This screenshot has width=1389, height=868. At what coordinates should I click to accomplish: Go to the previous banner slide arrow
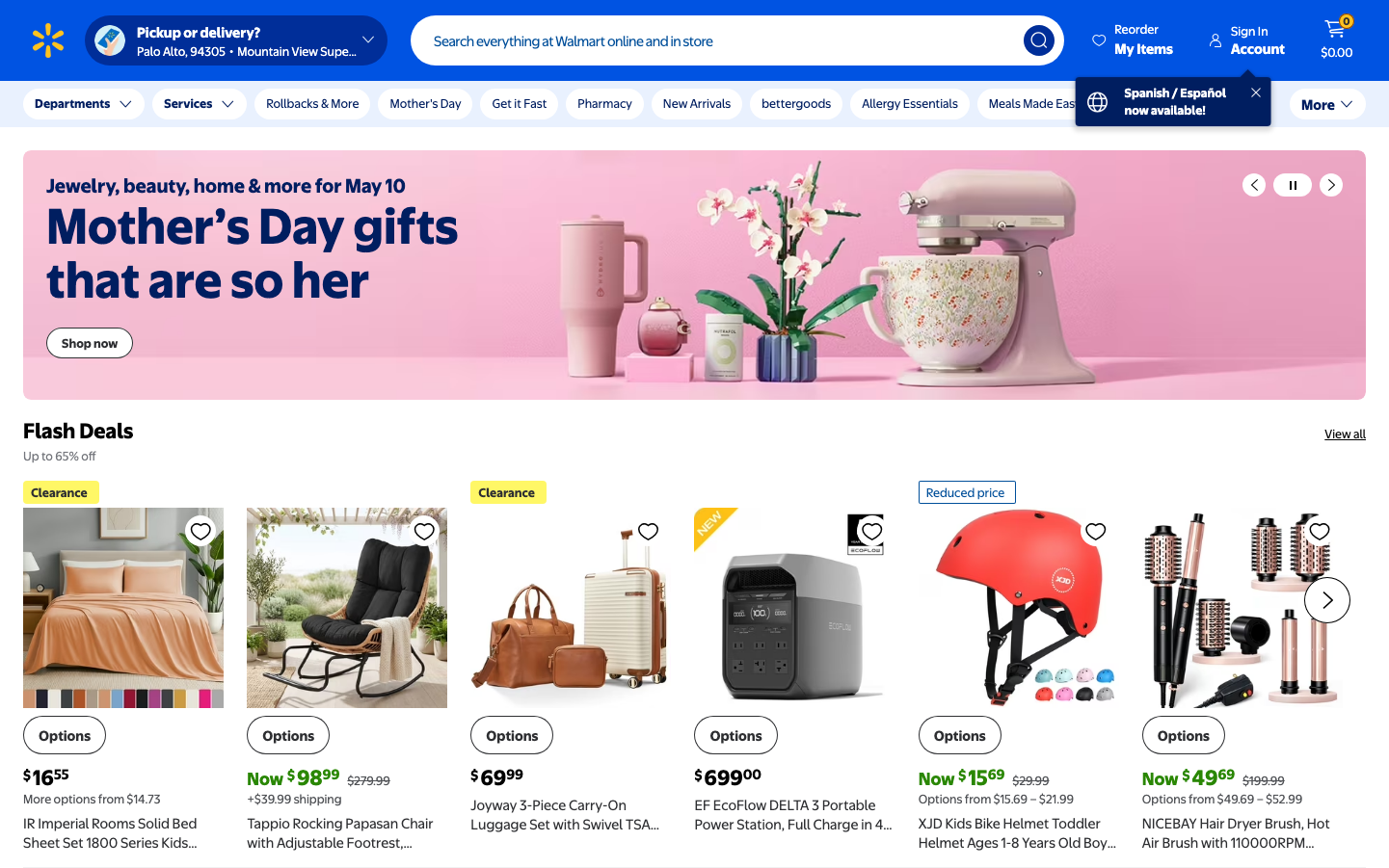1254,185
